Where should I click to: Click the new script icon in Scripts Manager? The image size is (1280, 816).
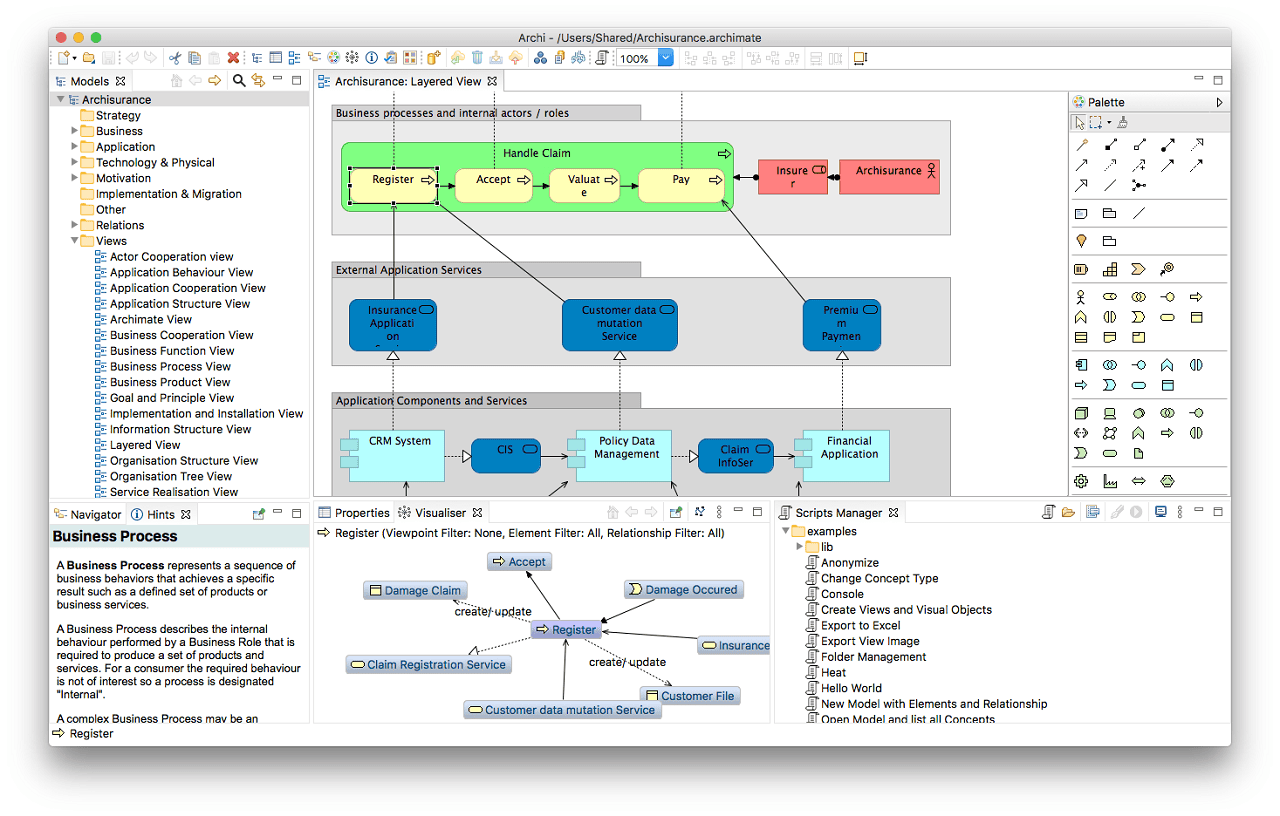(1048, 512)
